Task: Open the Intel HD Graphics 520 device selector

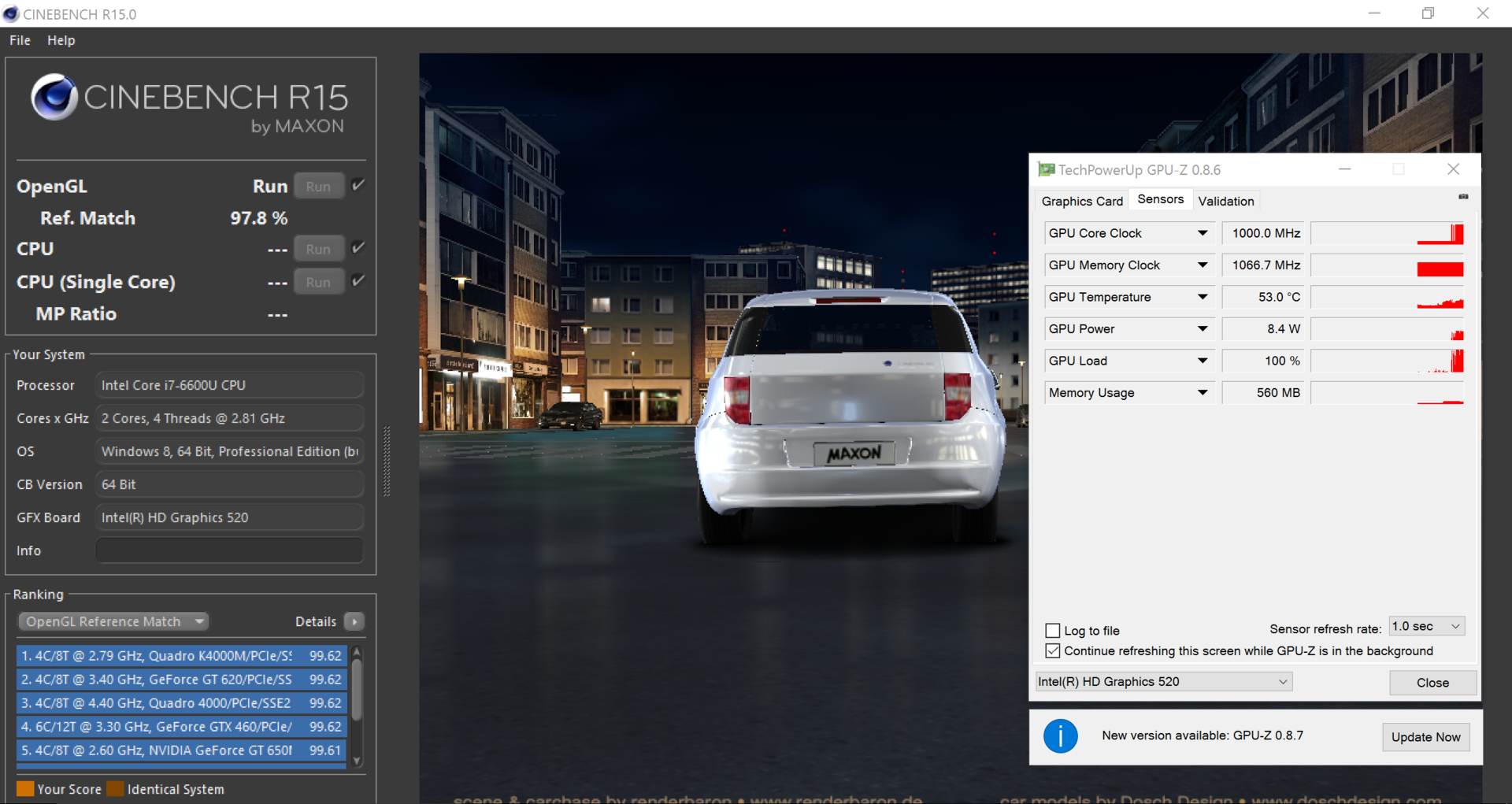Action: click(x=1163, y=682)
